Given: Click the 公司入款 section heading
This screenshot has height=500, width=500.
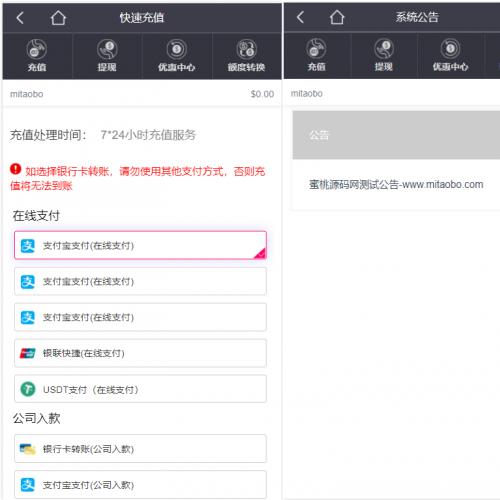Looking at the screenshot, I should 36,418.
